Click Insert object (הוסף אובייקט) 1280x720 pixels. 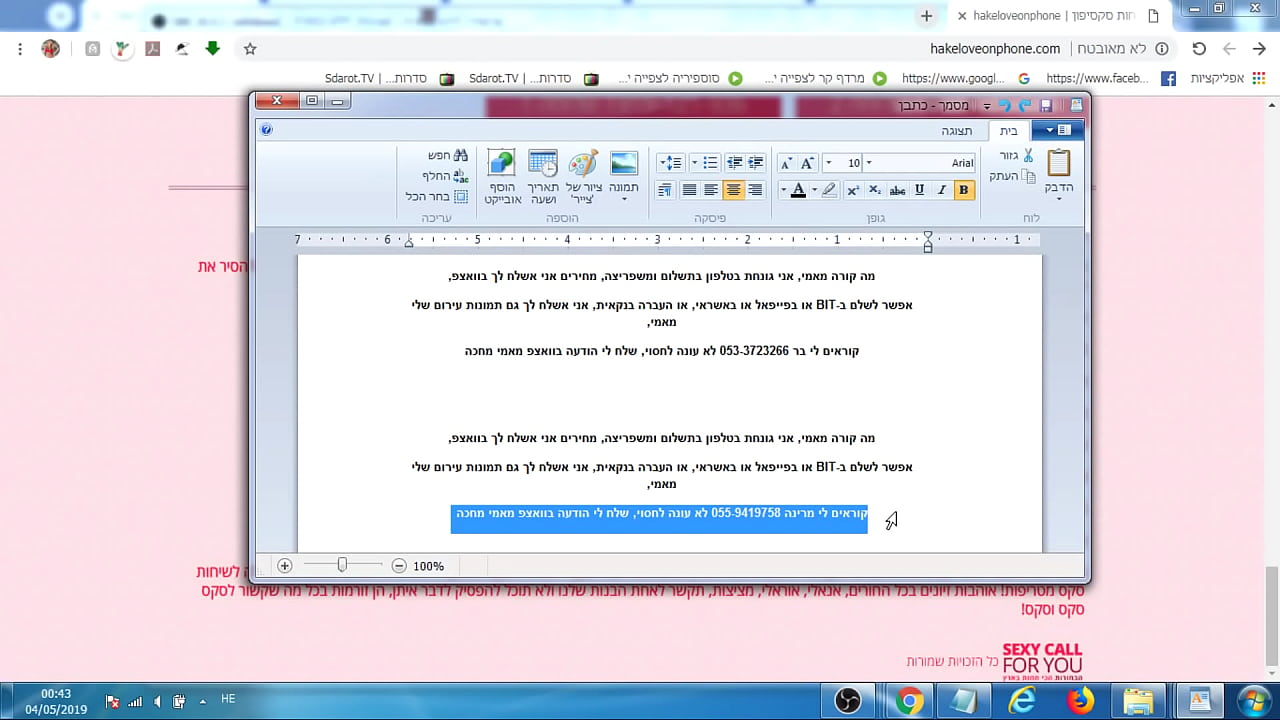point(500,177)
